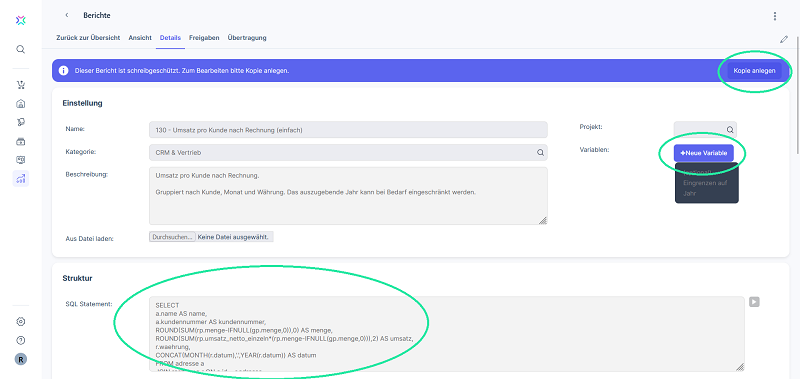Screen dimensions: 800x379
Task: Switch to the Ansicht tab
Action: [x=140, y=38]
